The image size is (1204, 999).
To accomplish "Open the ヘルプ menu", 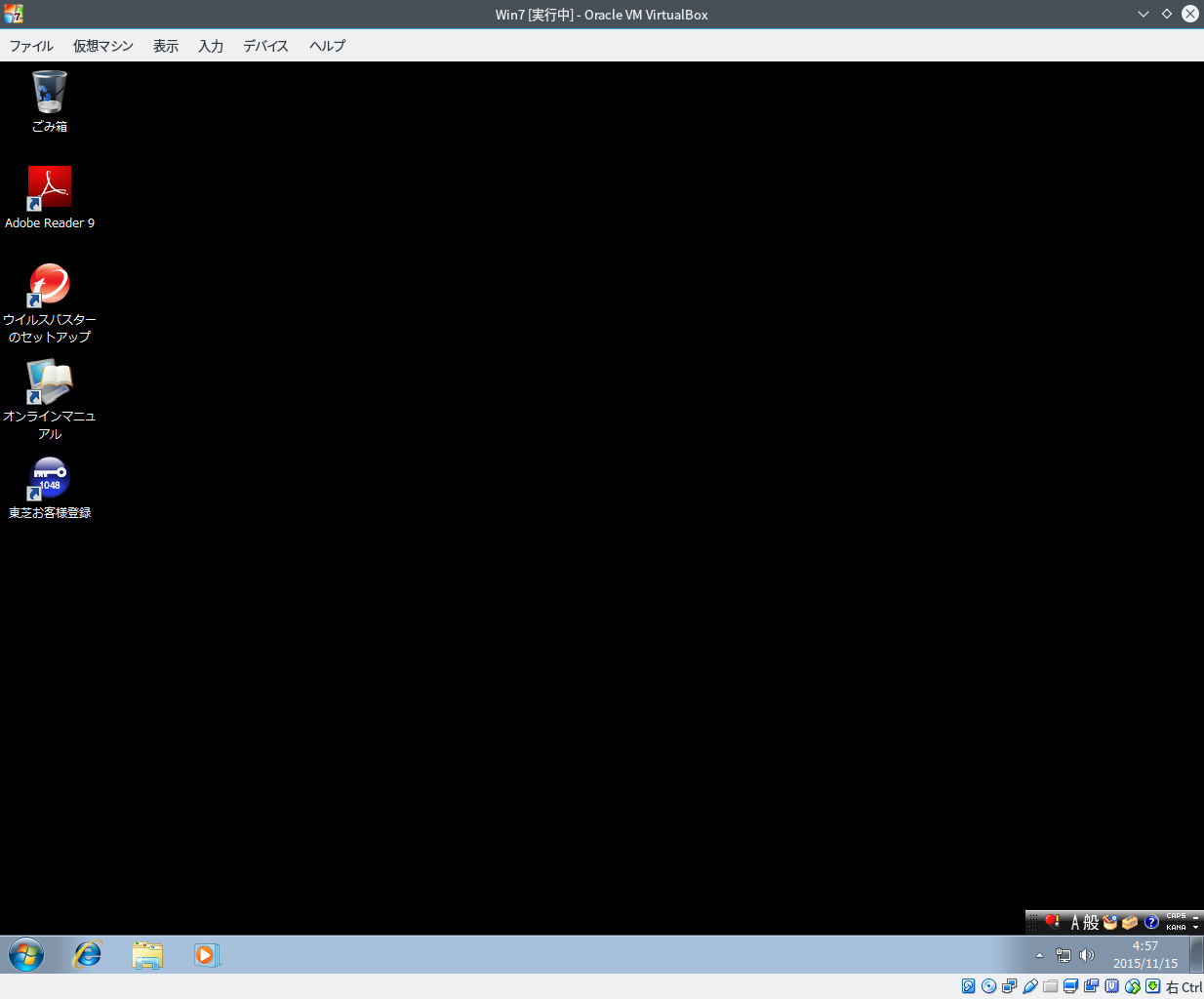I will (327, 46).
